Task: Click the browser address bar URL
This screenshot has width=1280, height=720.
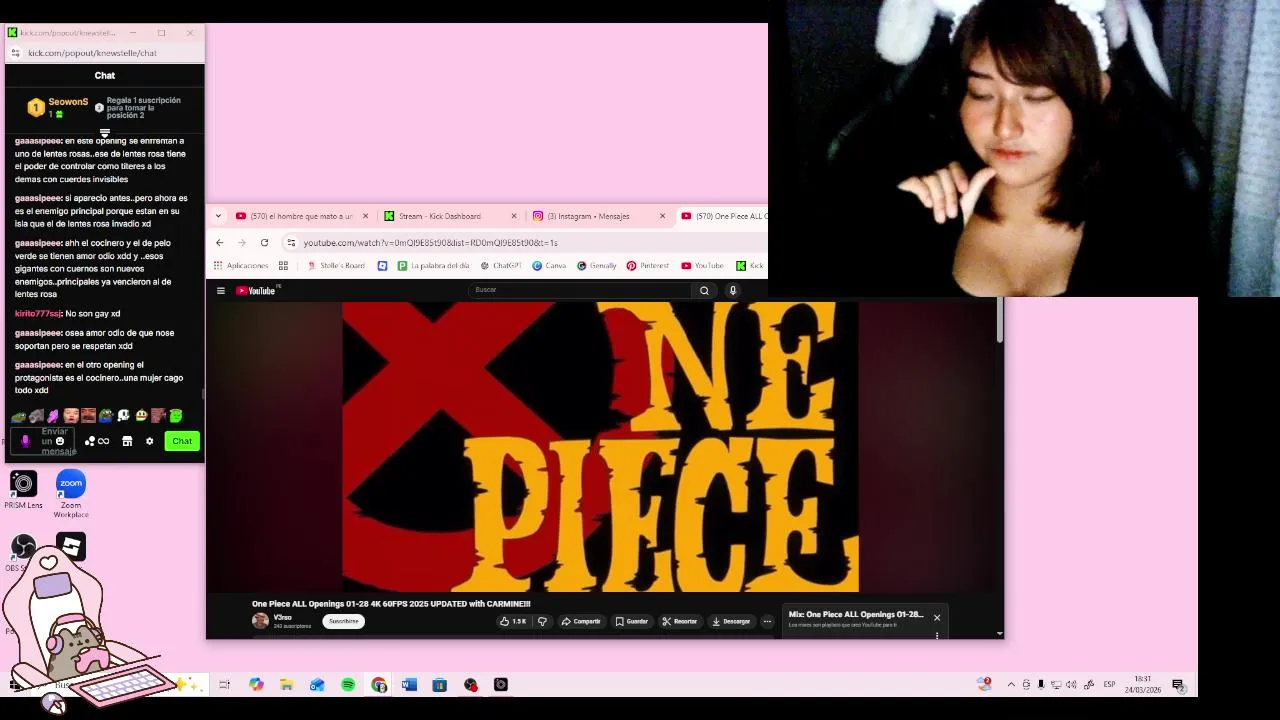Action: (x=430, y=242)
